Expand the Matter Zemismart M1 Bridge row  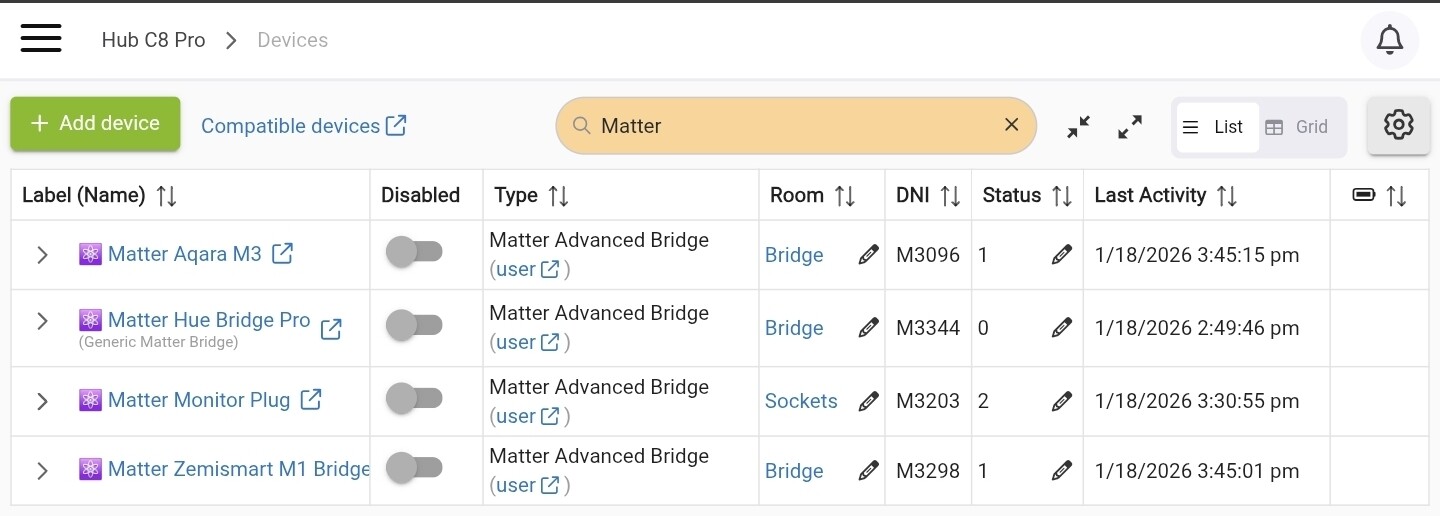tap(42, 470)
